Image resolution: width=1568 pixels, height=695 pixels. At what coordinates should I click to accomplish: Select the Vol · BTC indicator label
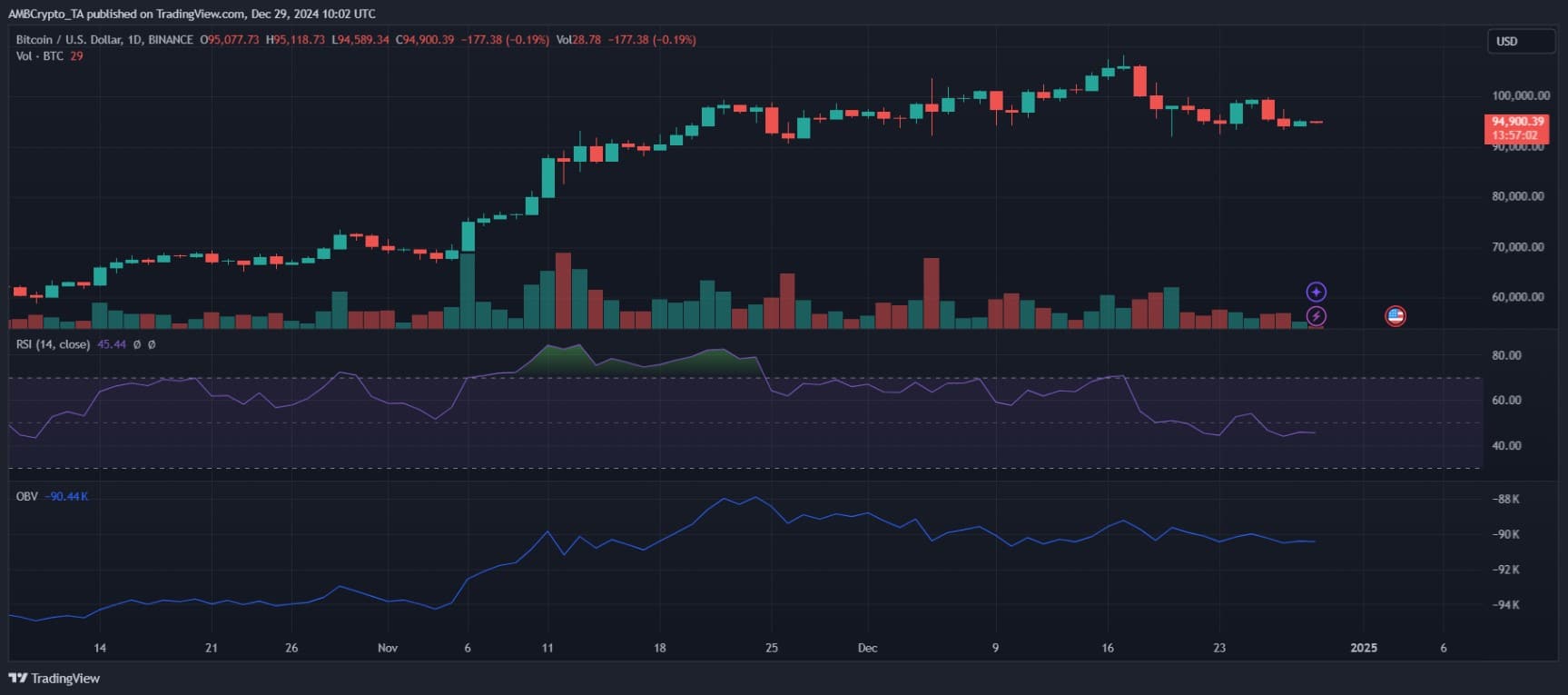coord(40,56)
